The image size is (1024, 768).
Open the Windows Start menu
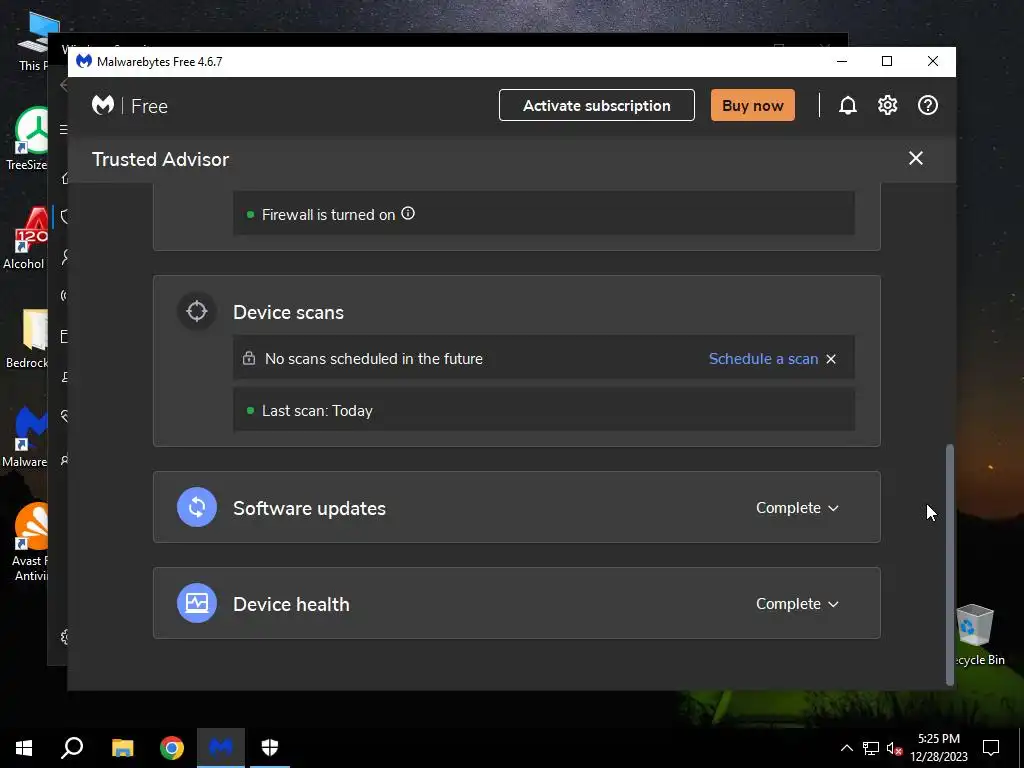point(24,747)
